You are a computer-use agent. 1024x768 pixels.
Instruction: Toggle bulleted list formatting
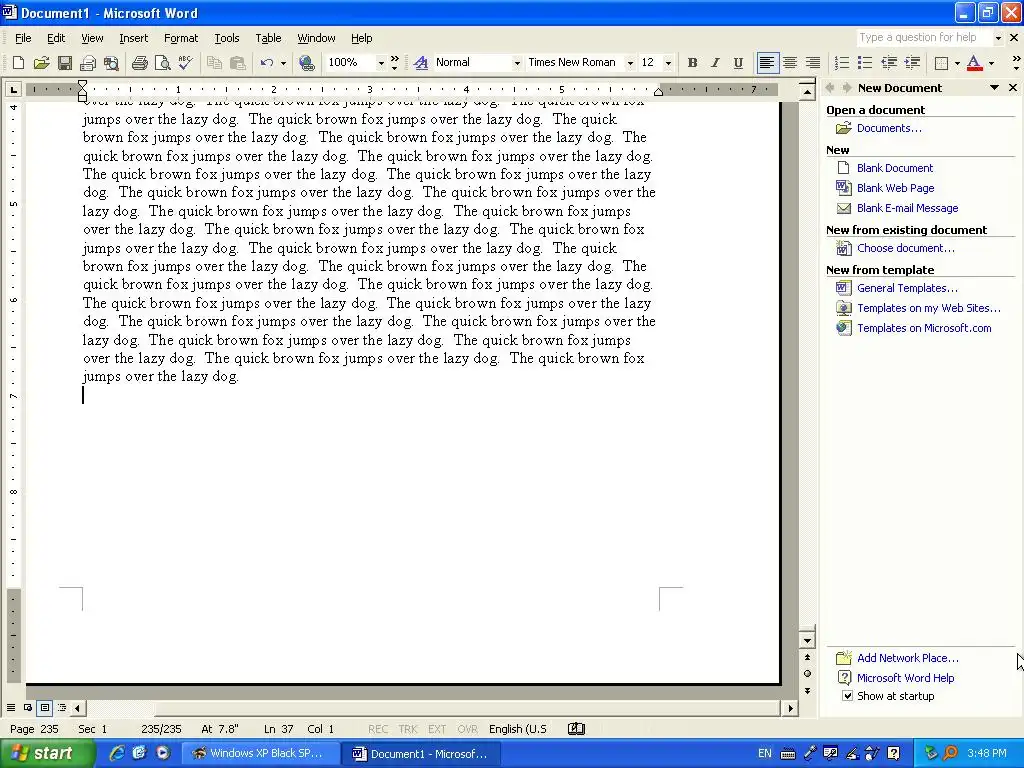865,63
